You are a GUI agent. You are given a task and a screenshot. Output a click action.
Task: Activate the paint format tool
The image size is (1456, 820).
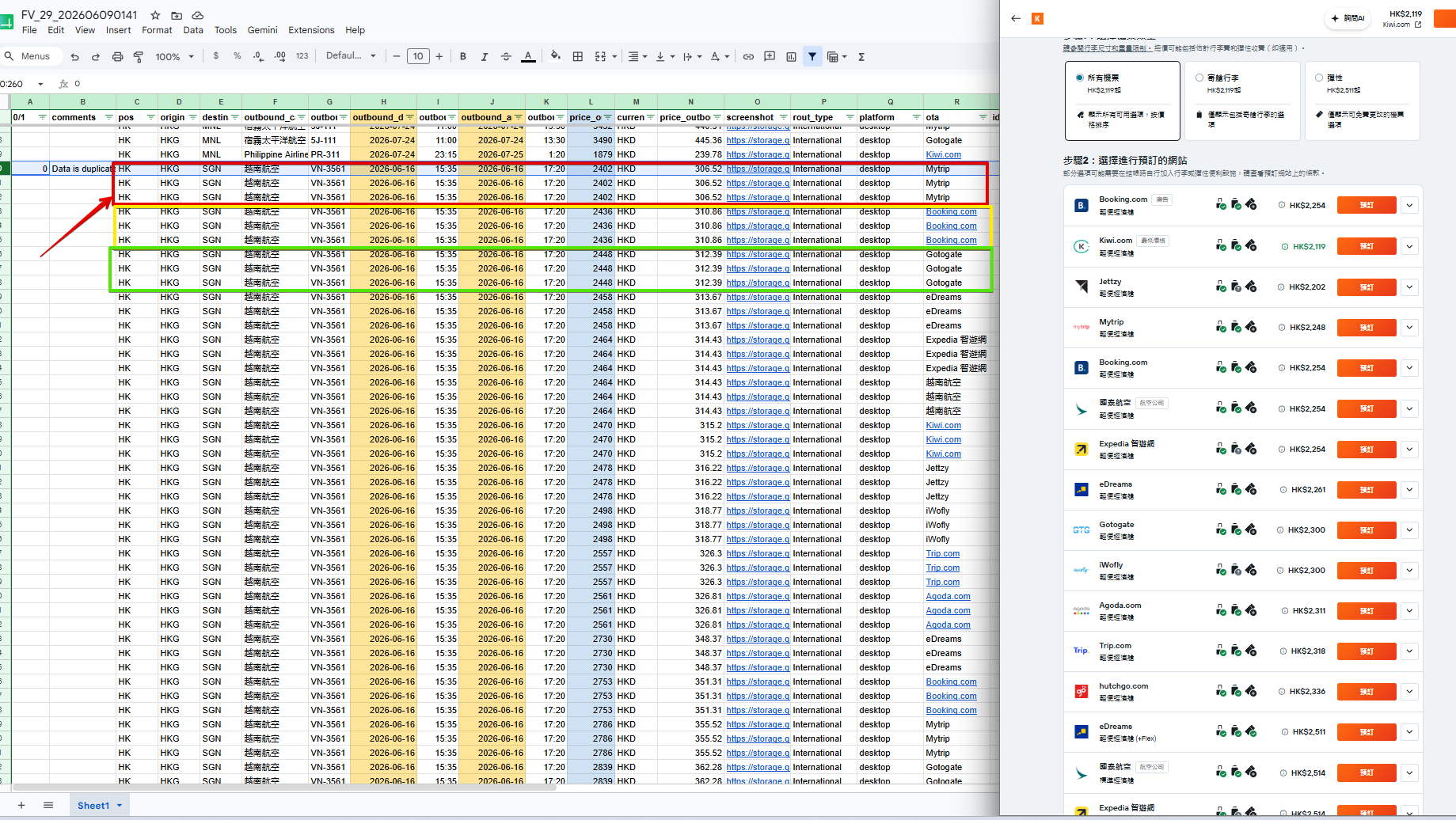coord(139,57)
